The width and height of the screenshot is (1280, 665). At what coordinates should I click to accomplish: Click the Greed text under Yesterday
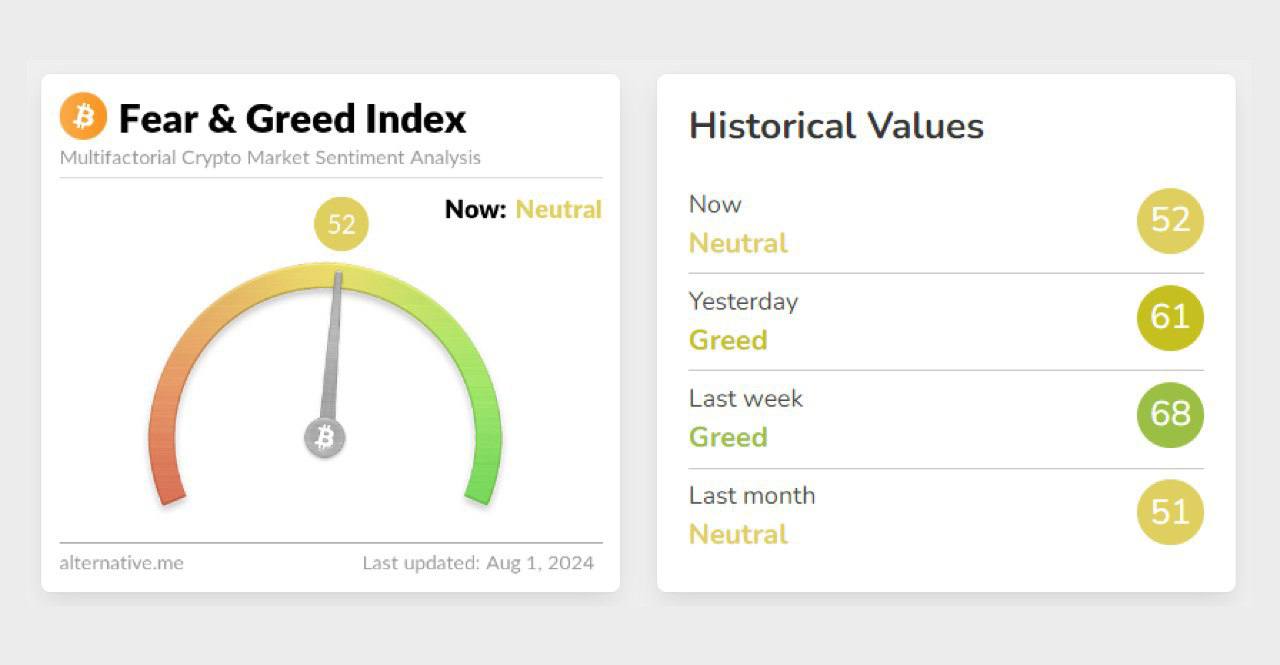pyautogui.click(x=728, y=340)
